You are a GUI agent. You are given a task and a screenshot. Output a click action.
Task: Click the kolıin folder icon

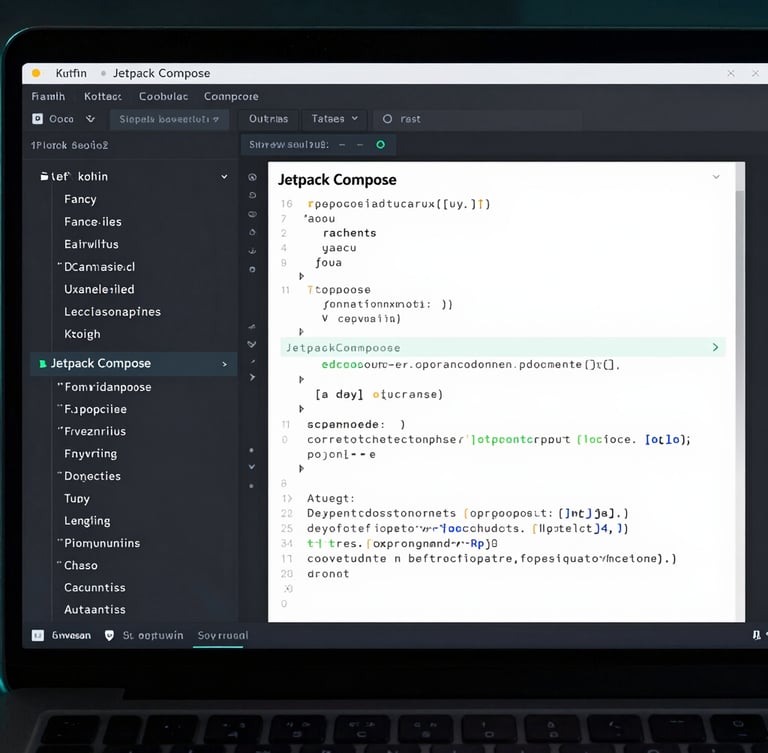[44, 176]
